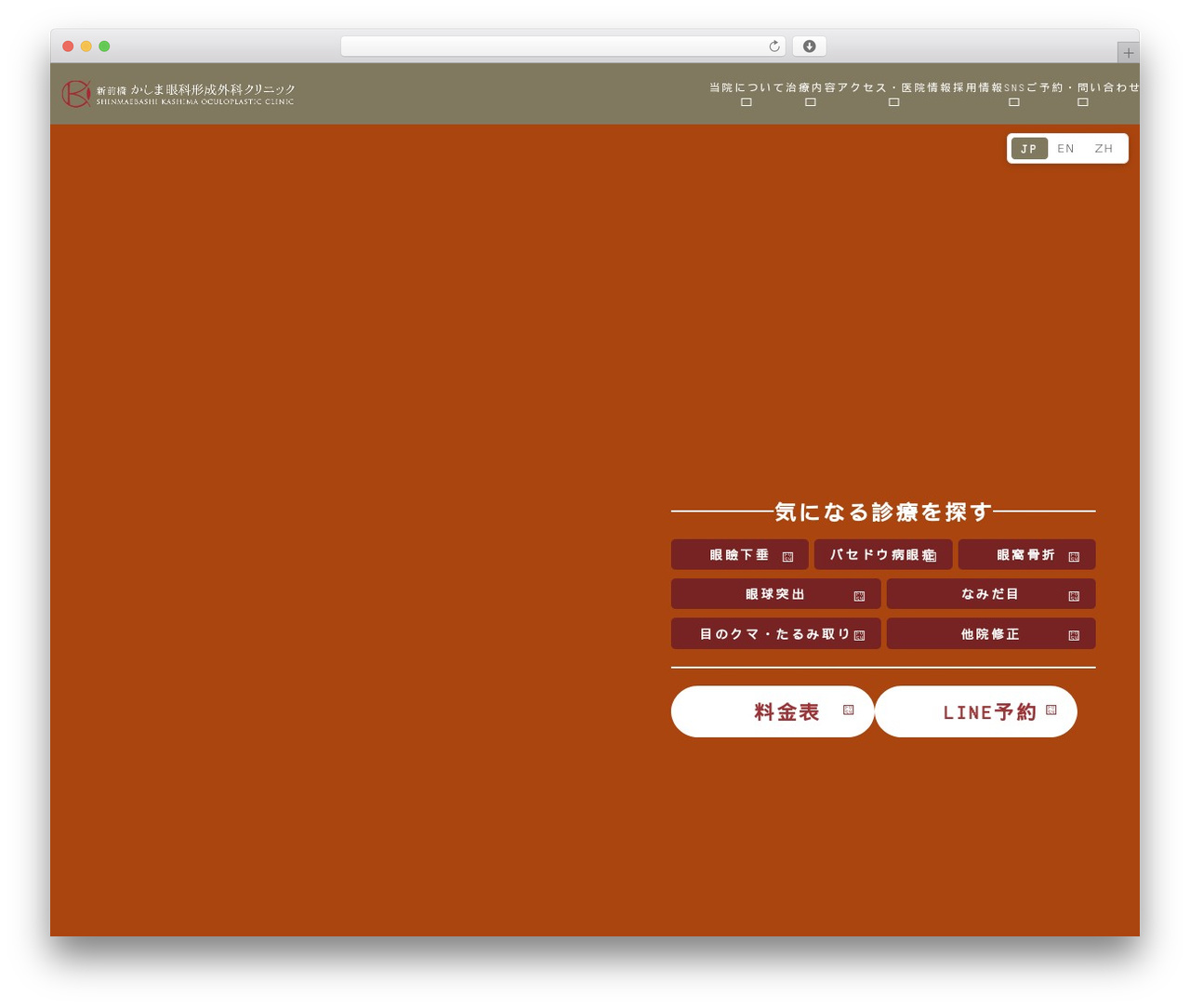The width and height of the screenshot is (1190, 1008).
Task: Click arrow icon on 眼窩骨折 button
Action: coord(1074,557)
